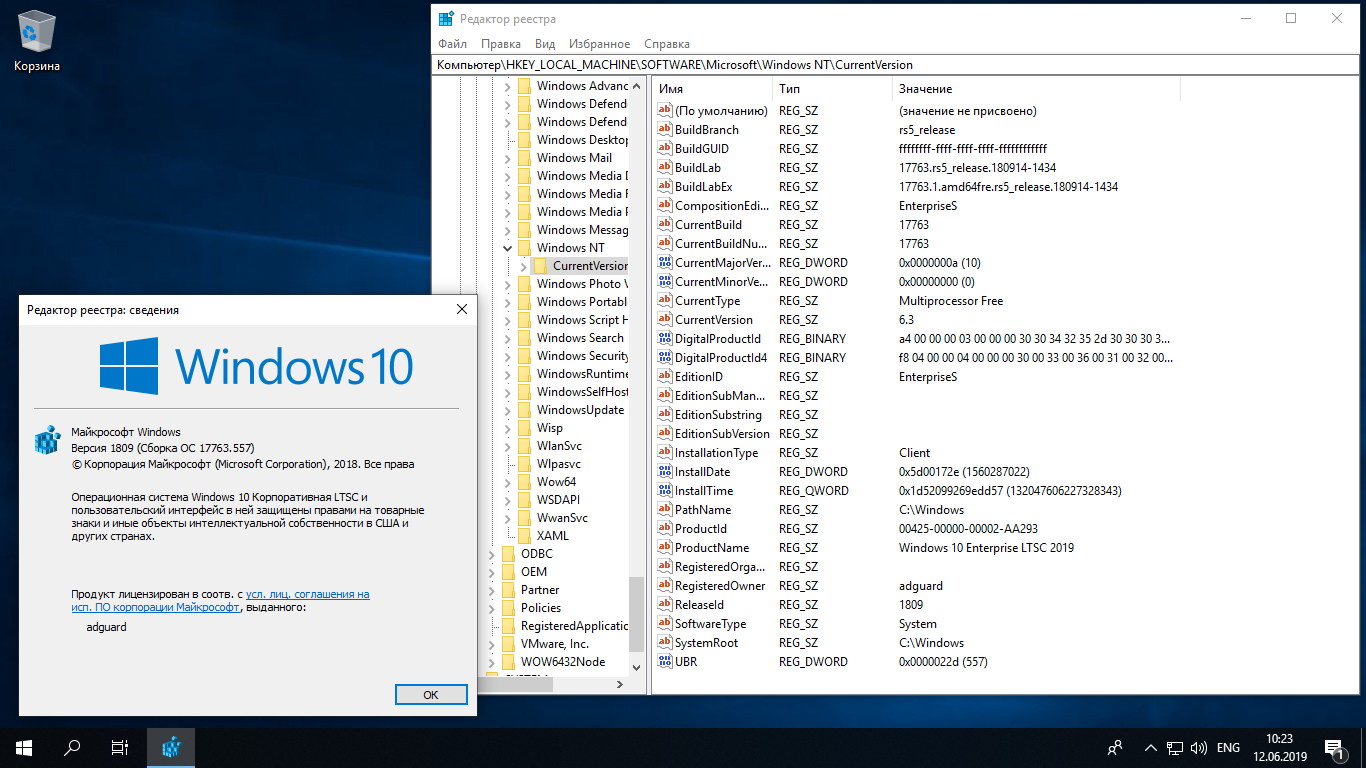
Task: Select the WlanSvc tree item
Action: [559, 446]
